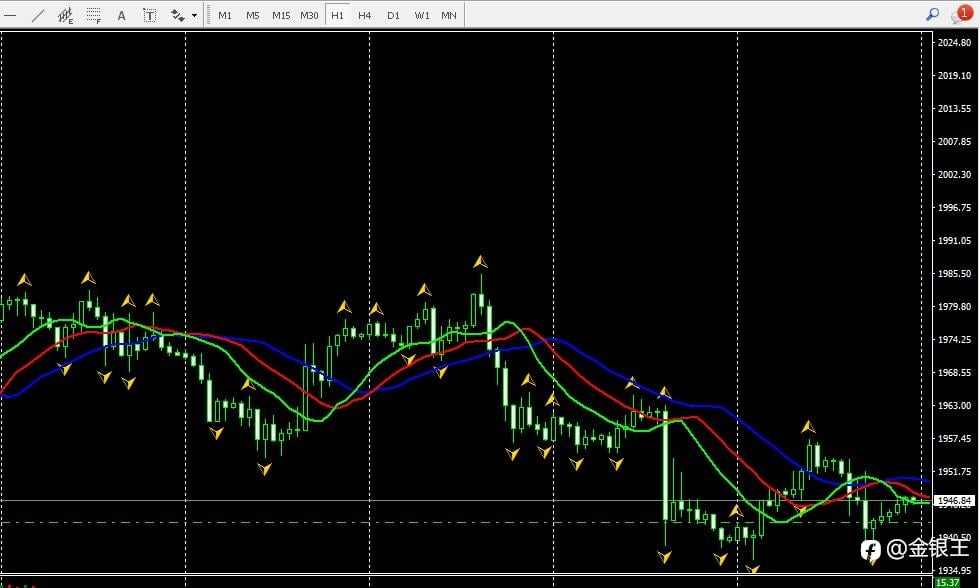Image resolution: width=980 pixels, height=588 pixels.
Task: Click the 1957.45 price scale label
Action: coord(954,439)
